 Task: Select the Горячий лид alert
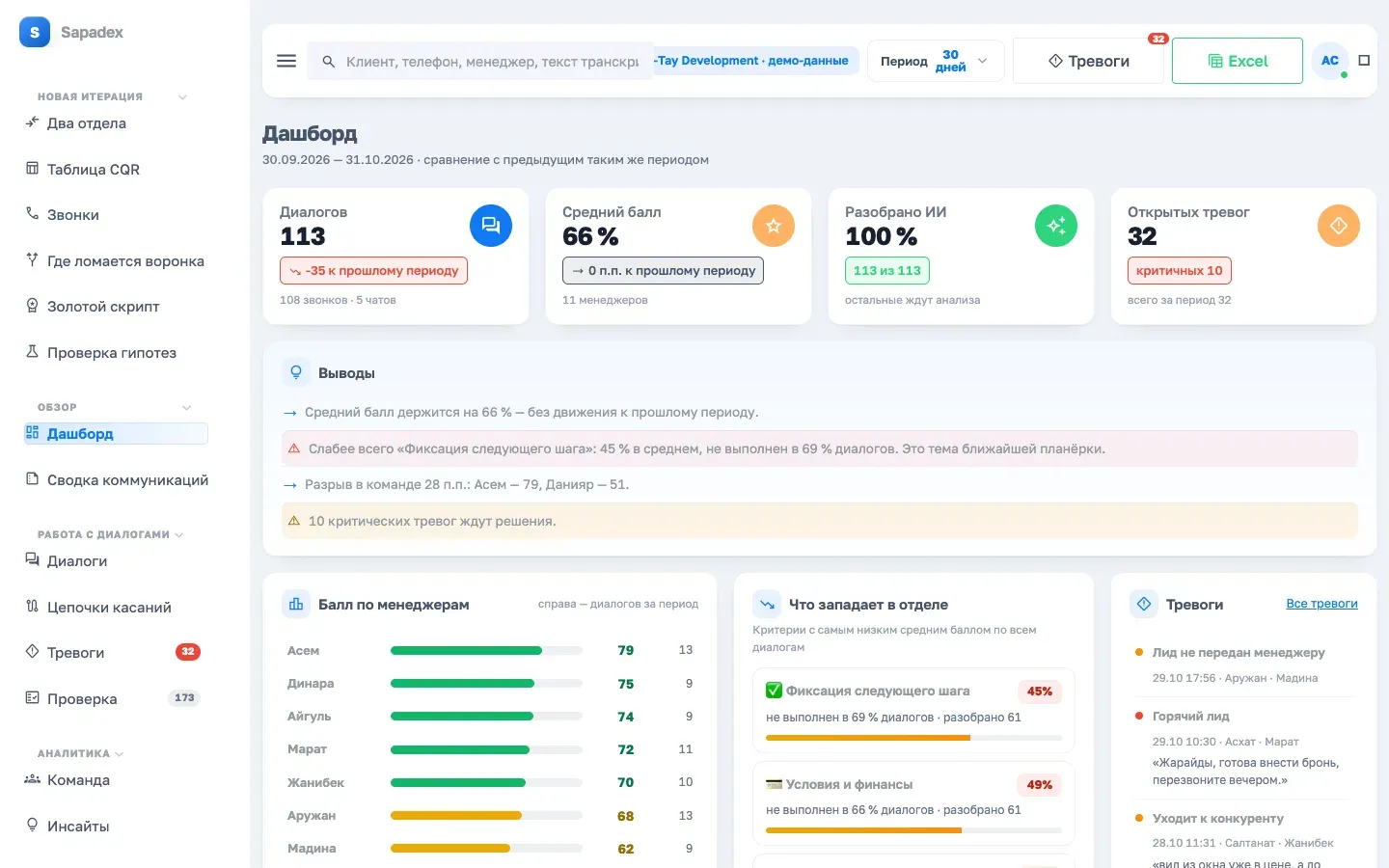[1243, 747]
